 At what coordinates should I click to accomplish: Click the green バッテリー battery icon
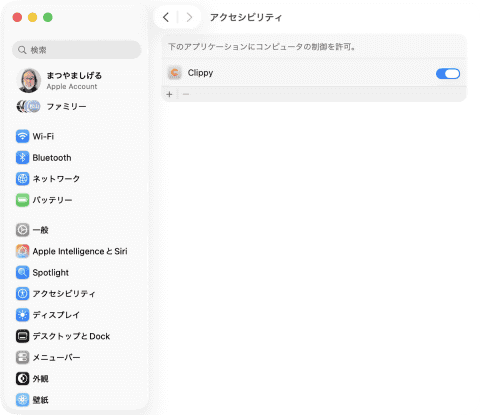(x=22, y=200)
